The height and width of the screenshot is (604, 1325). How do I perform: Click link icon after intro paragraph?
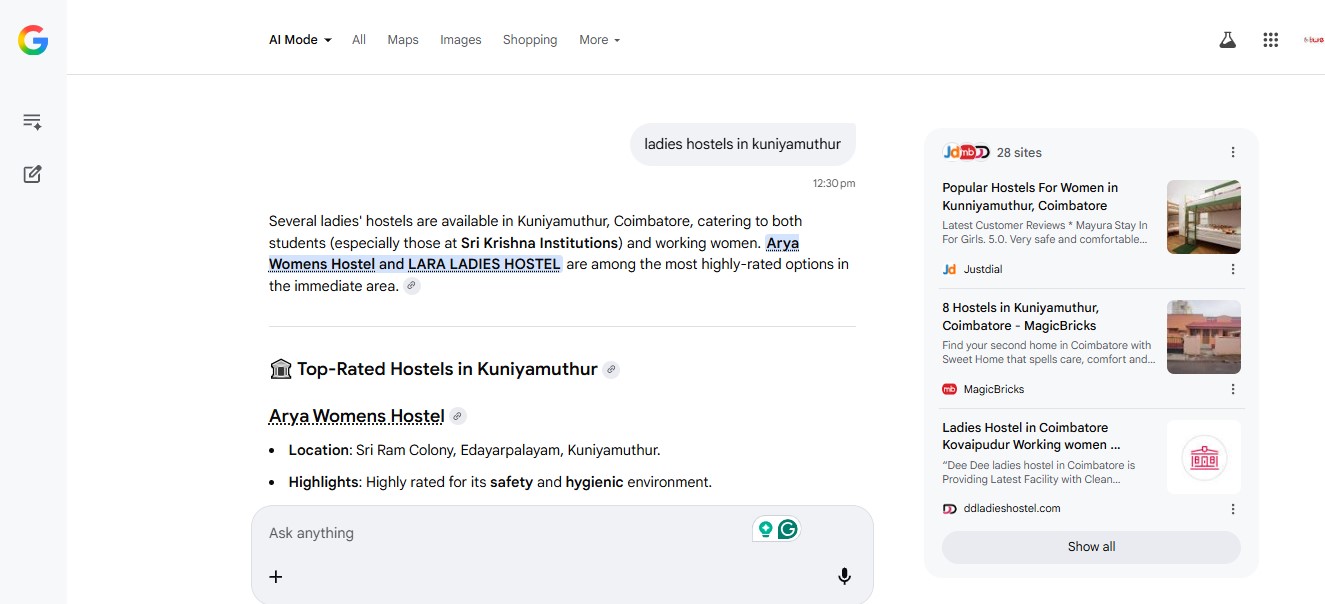pyautogui.click(x=412, y=286)
